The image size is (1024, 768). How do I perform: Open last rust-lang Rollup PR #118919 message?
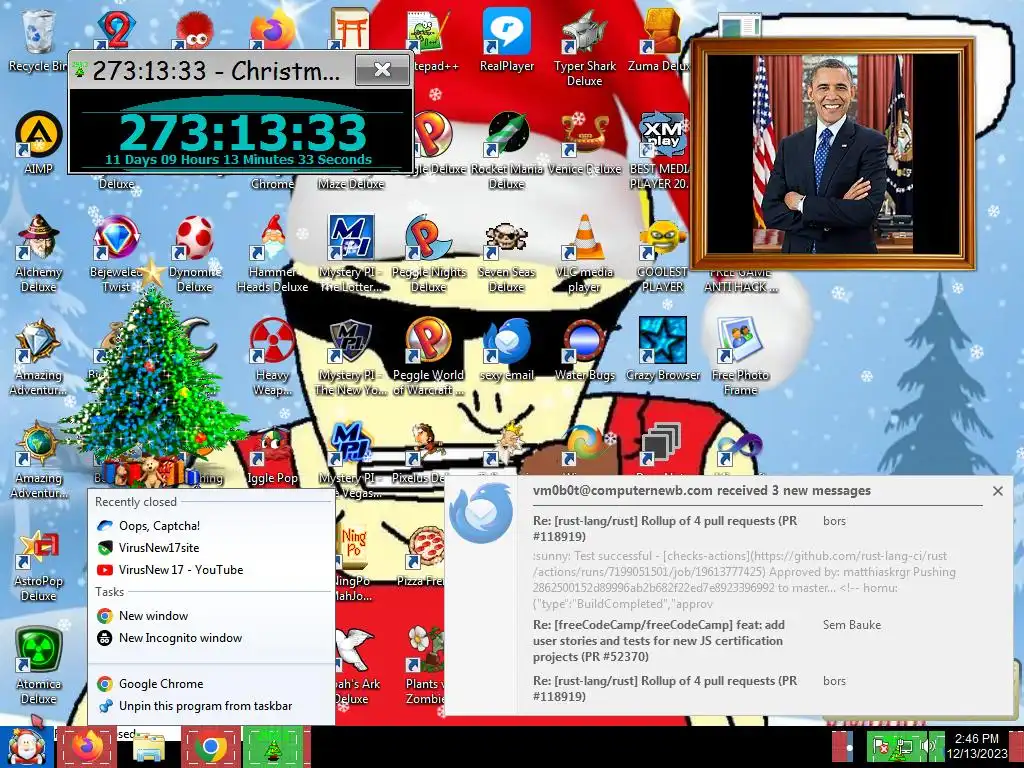(x=666, y=688)
